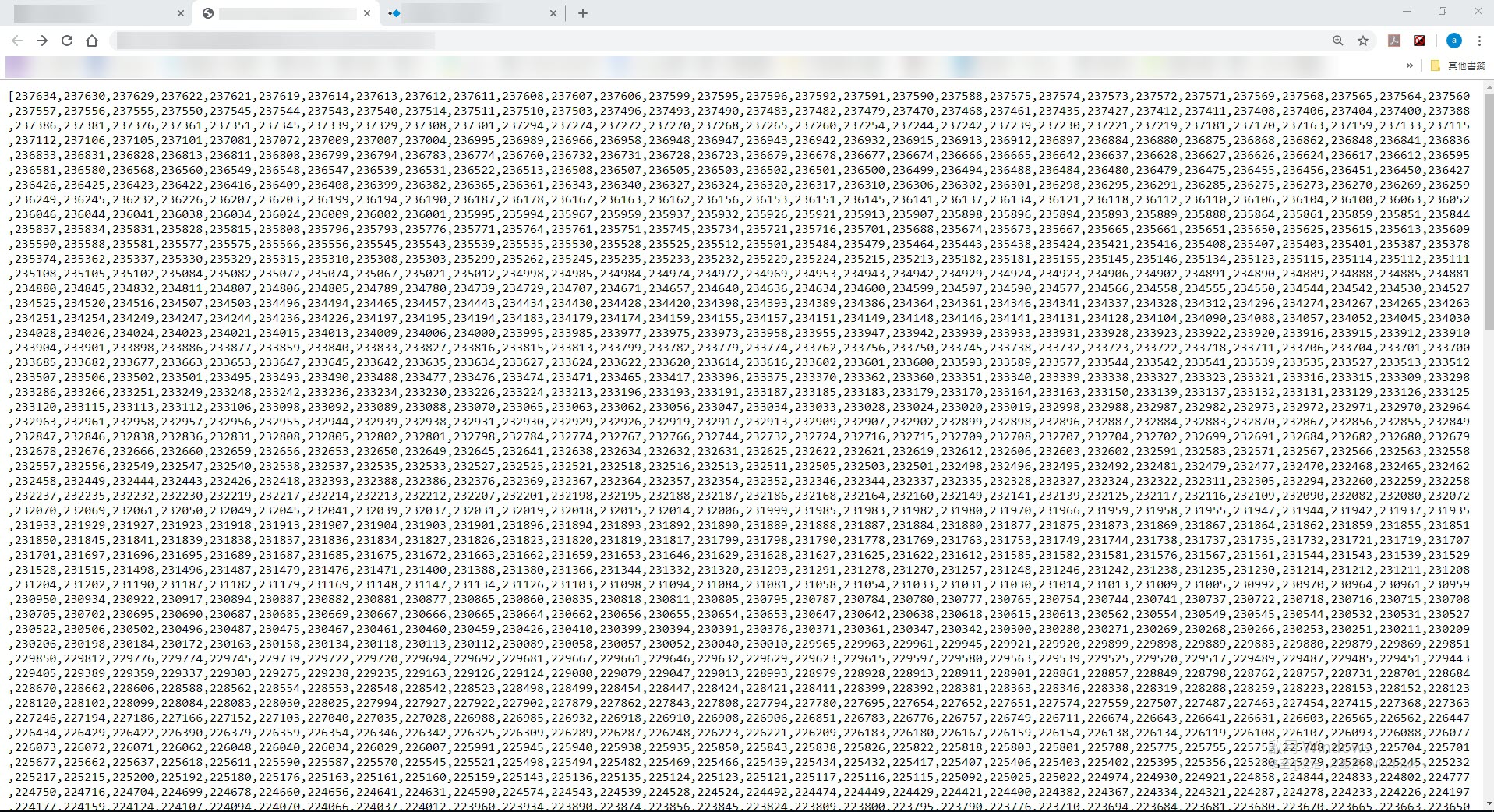Reload the current page
Image resolution: width=1494 pixels, height=812 pixels.
(x=67, y=41)
